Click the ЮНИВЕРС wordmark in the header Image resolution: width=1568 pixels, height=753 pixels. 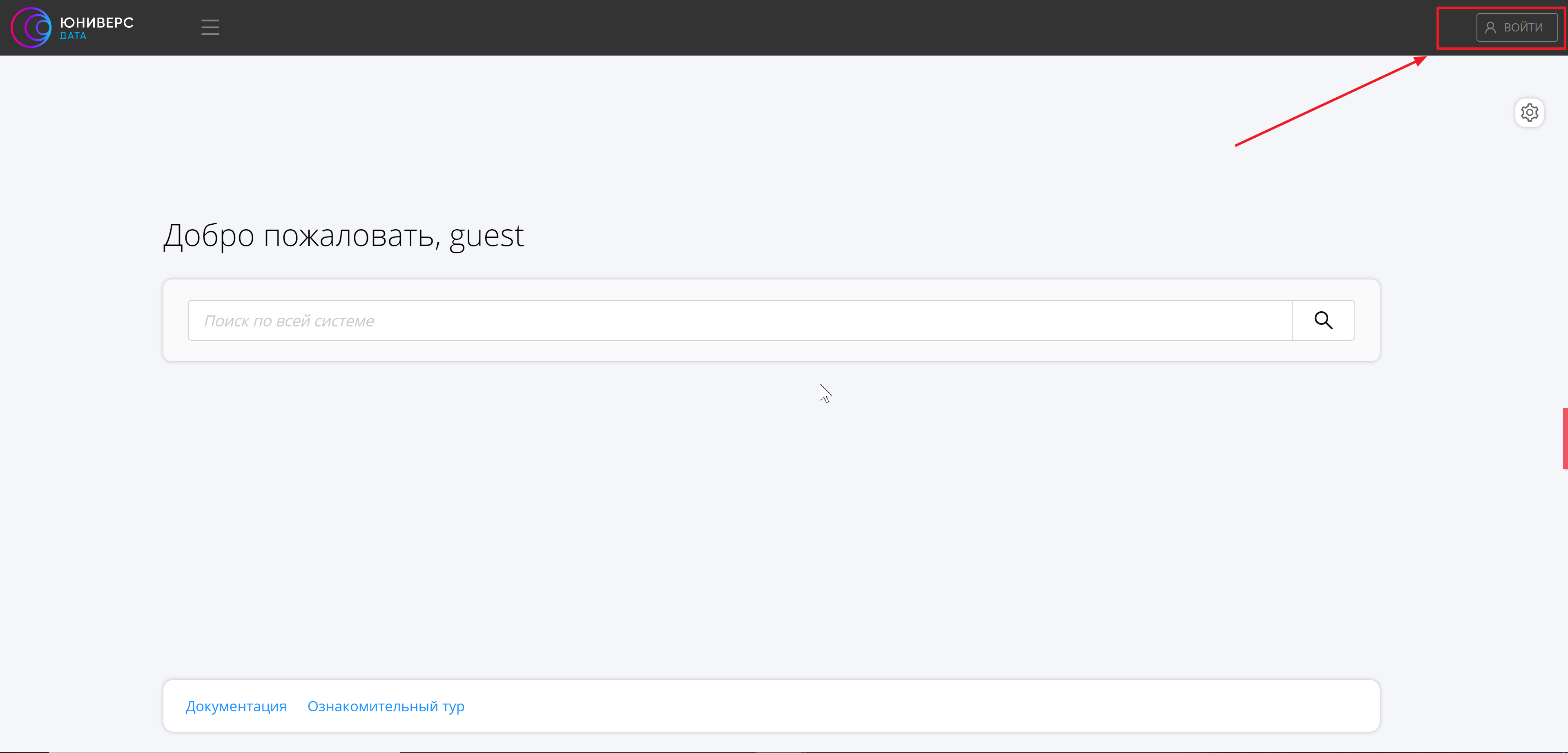(x=97, y=22)
